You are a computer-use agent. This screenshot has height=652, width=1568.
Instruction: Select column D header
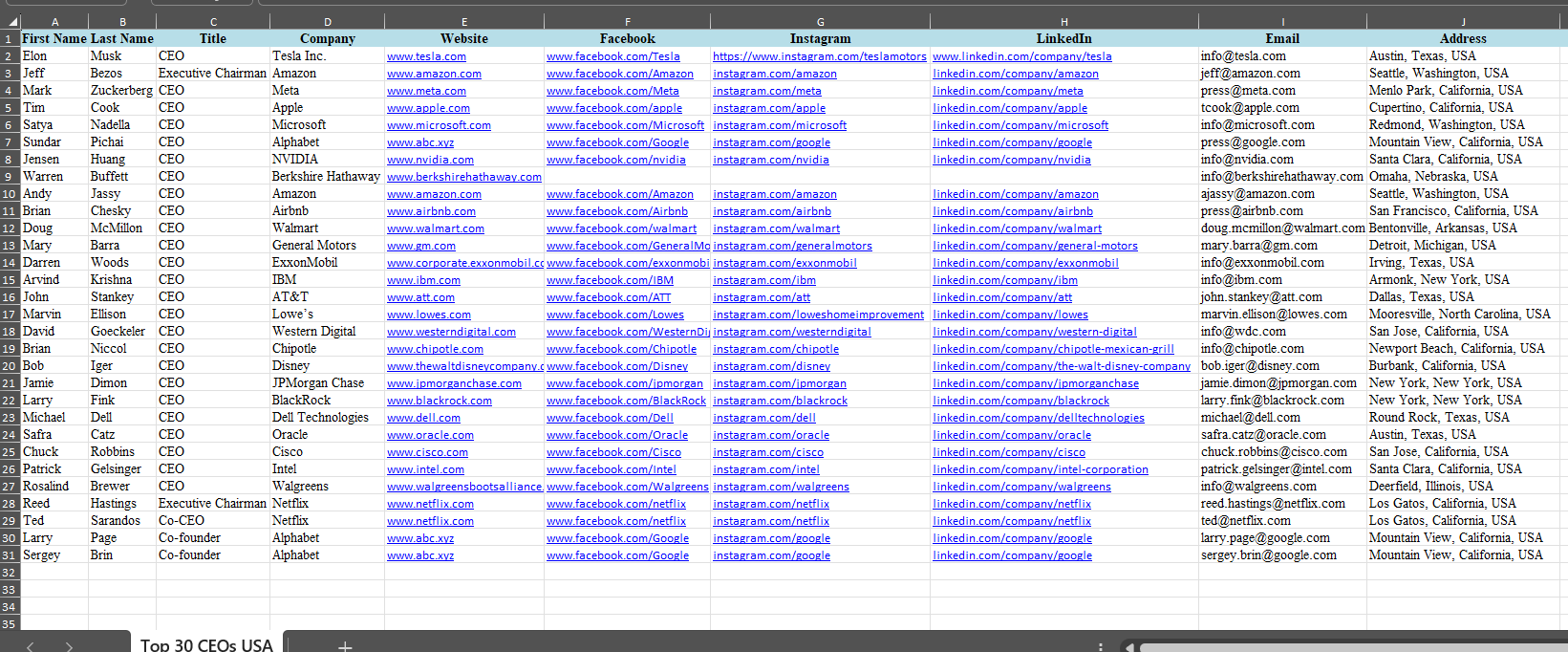click(328, 22)
